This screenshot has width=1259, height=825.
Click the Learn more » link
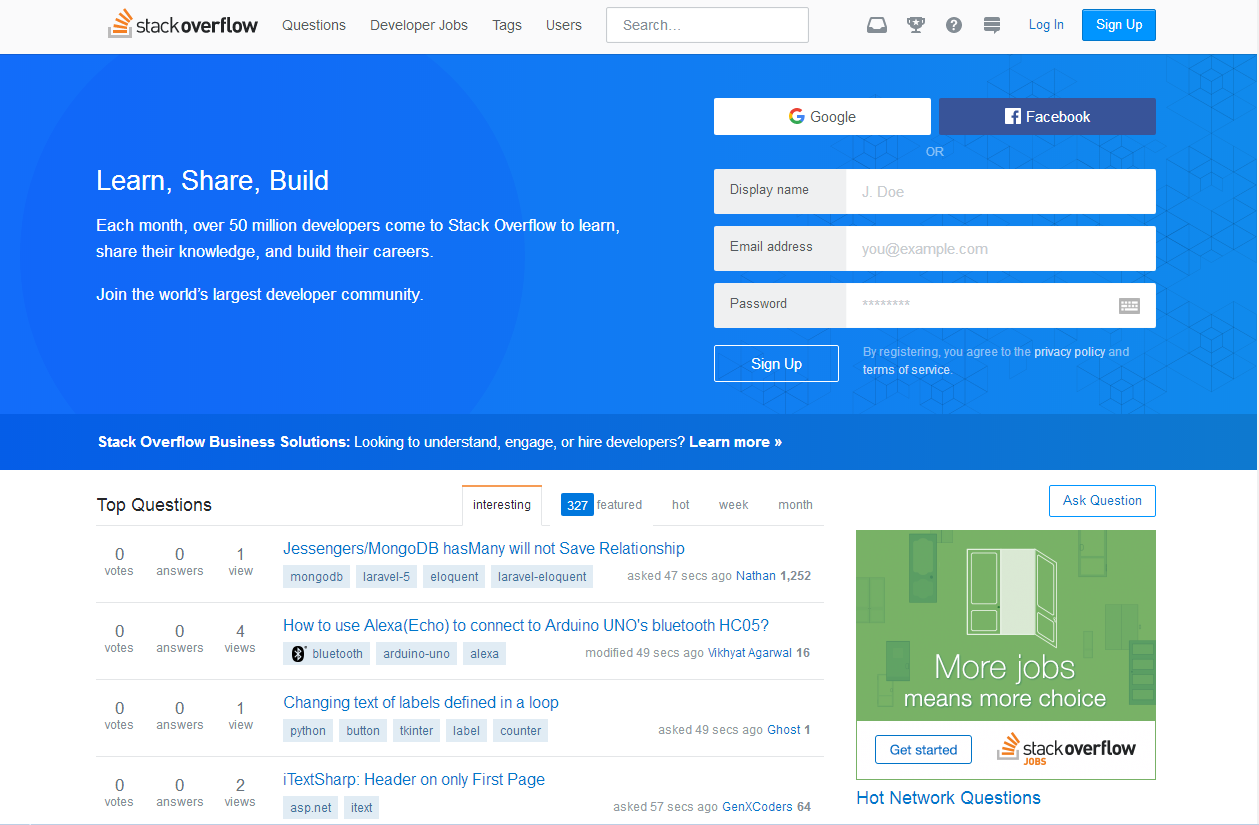click(x=736, y=442)
